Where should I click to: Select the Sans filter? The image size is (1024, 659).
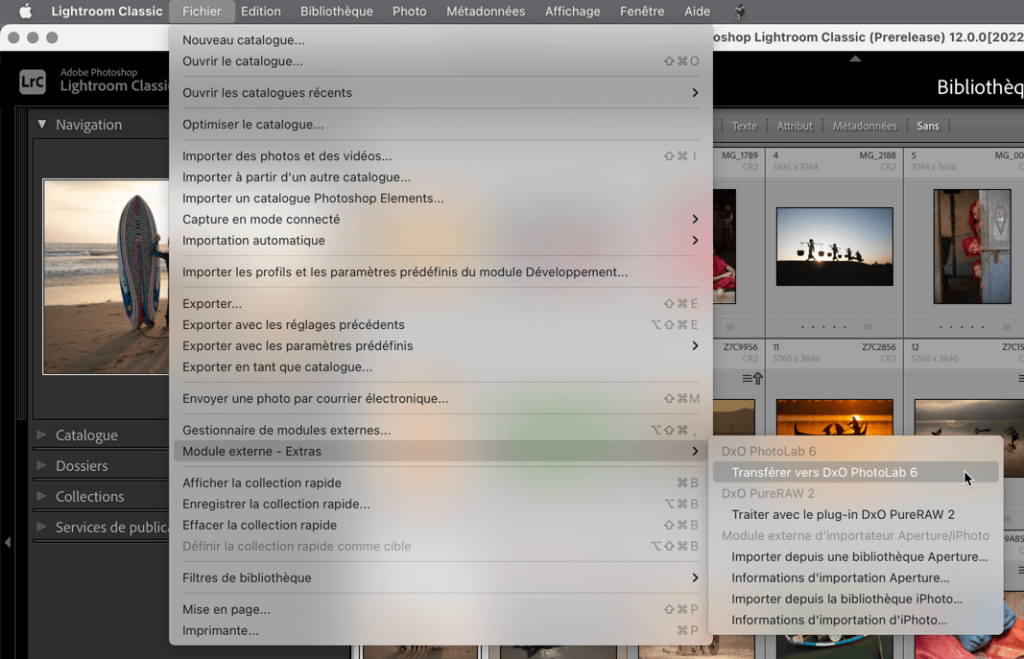pos(927,126)
